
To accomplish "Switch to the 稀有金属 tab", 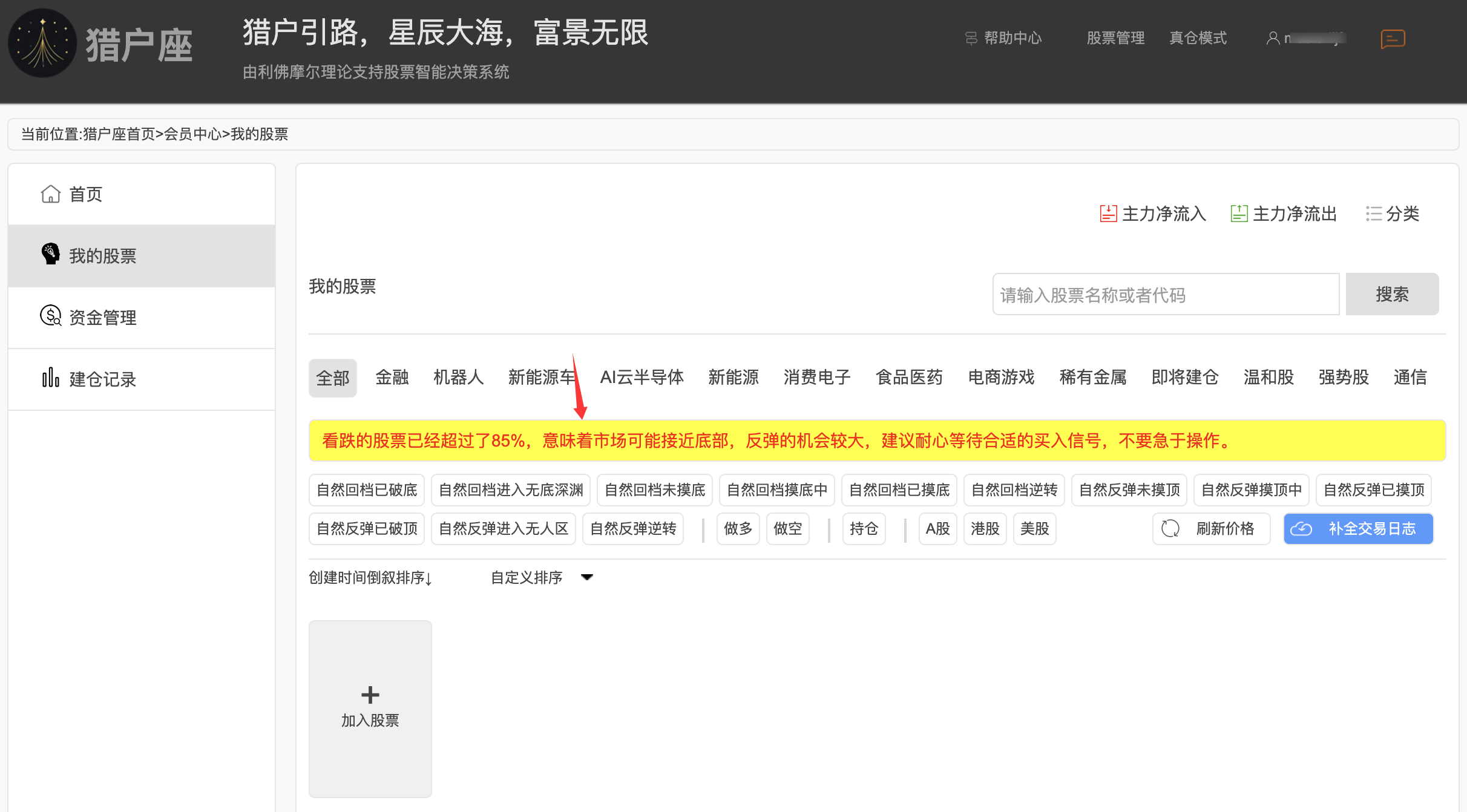I will click(x=1093, y=378).
